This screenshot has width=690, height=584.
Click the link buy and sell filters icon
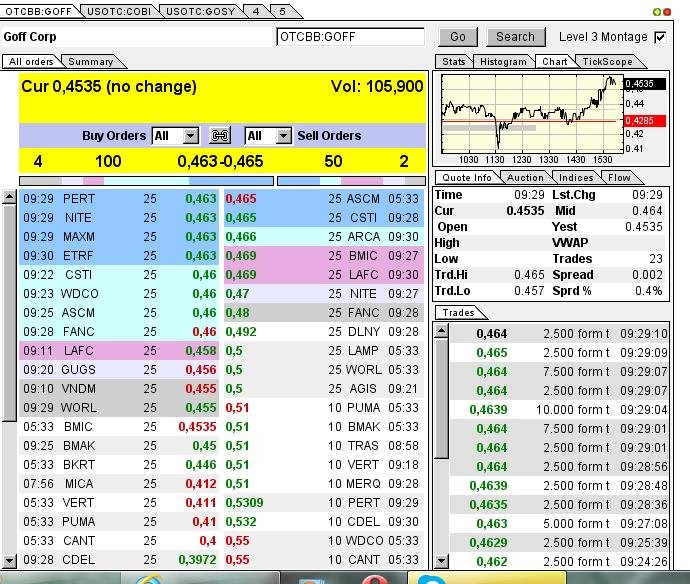click(220, 136)
